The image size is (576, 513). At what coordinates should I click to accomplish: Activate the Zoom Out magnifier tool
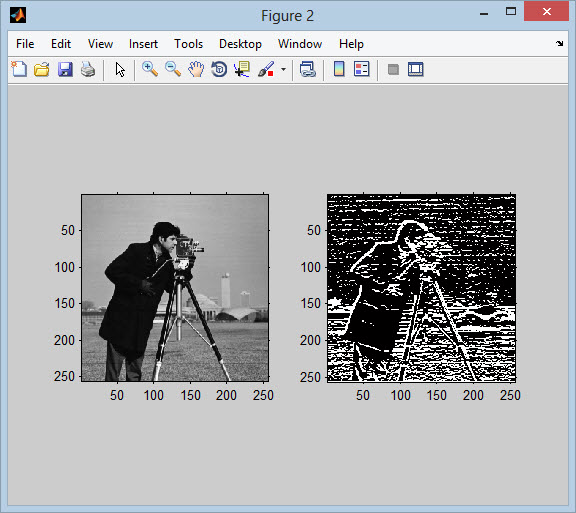(173, 69)
